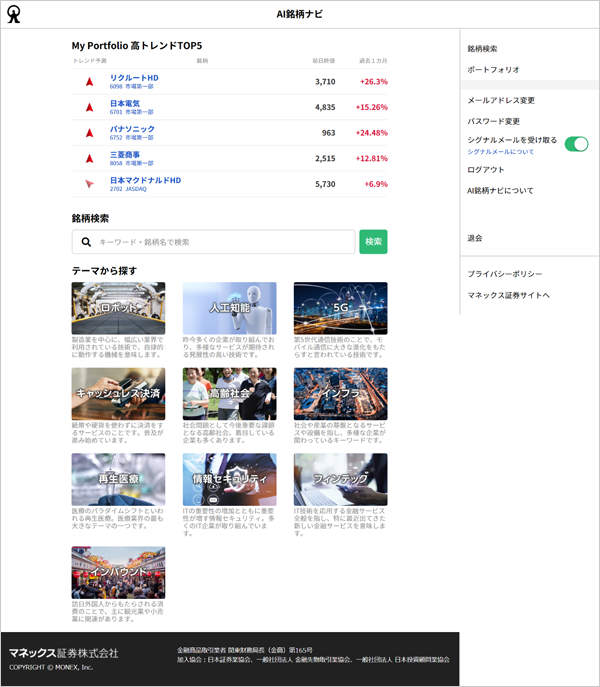Click the diagonal trend arrow beside 日本マクドナルドHD

pos(89,184)
